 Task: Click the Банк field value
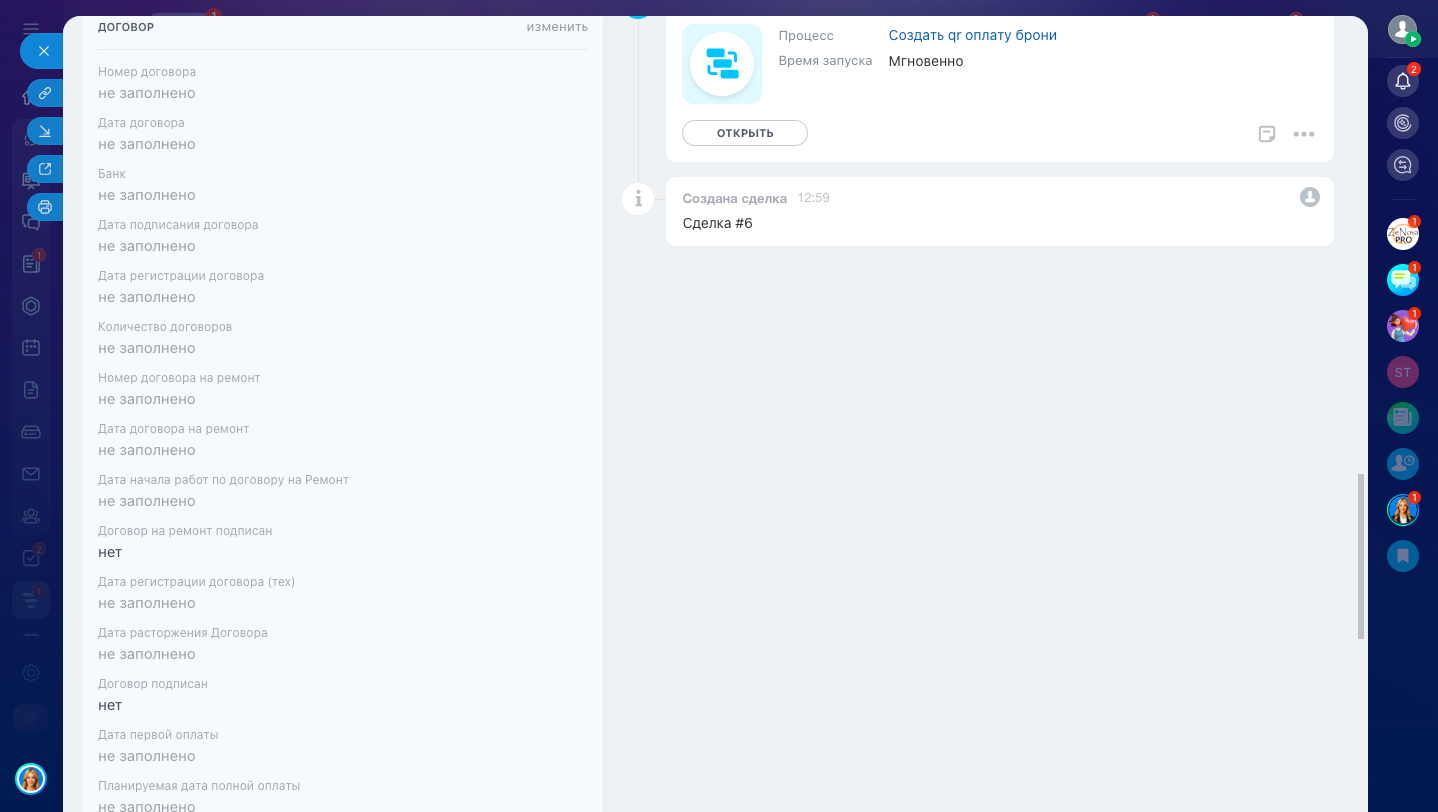pos(147,195)
